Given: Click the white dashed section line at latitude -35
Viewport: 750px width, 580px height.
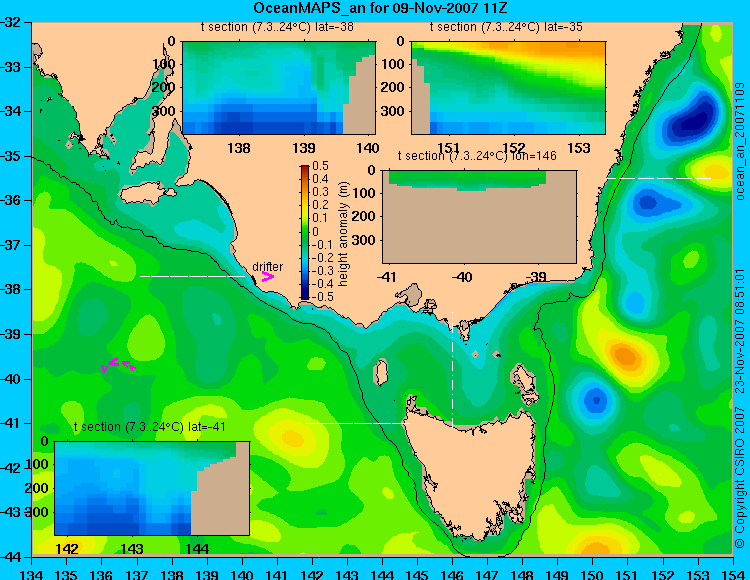Looking at the screenshot, I should [659, 178].
